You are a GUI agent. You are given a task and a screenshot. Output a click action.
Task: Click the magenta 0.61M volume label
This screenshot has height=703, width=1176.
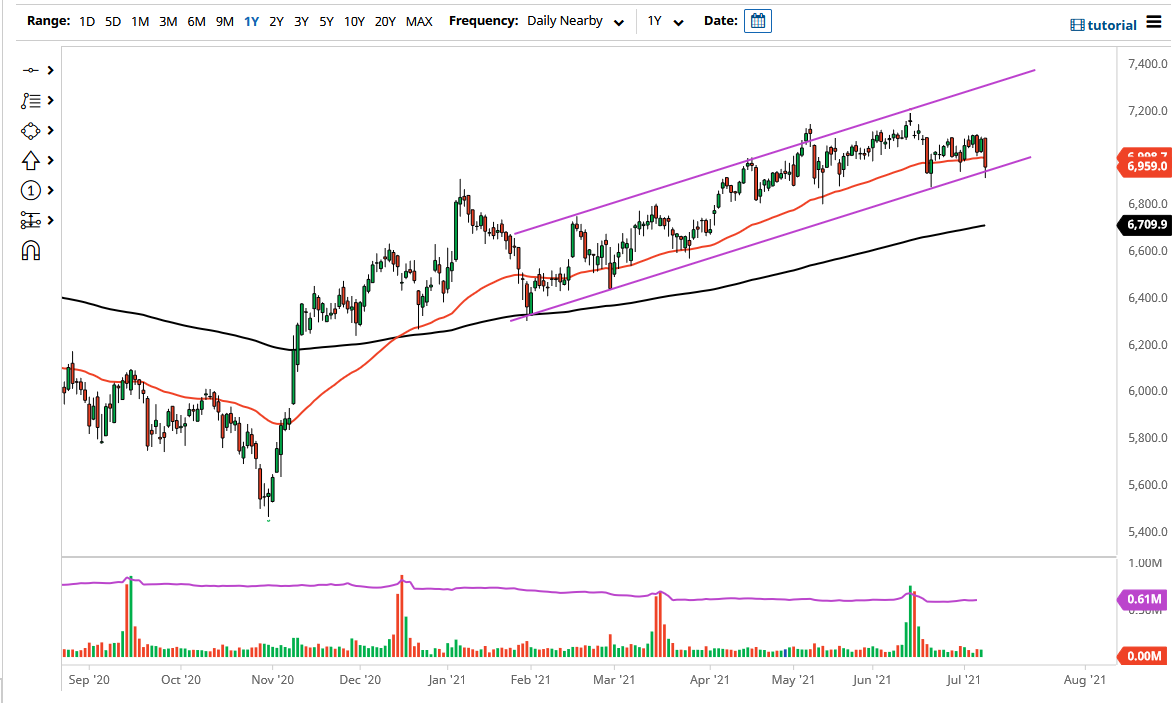click(1145, 599)
